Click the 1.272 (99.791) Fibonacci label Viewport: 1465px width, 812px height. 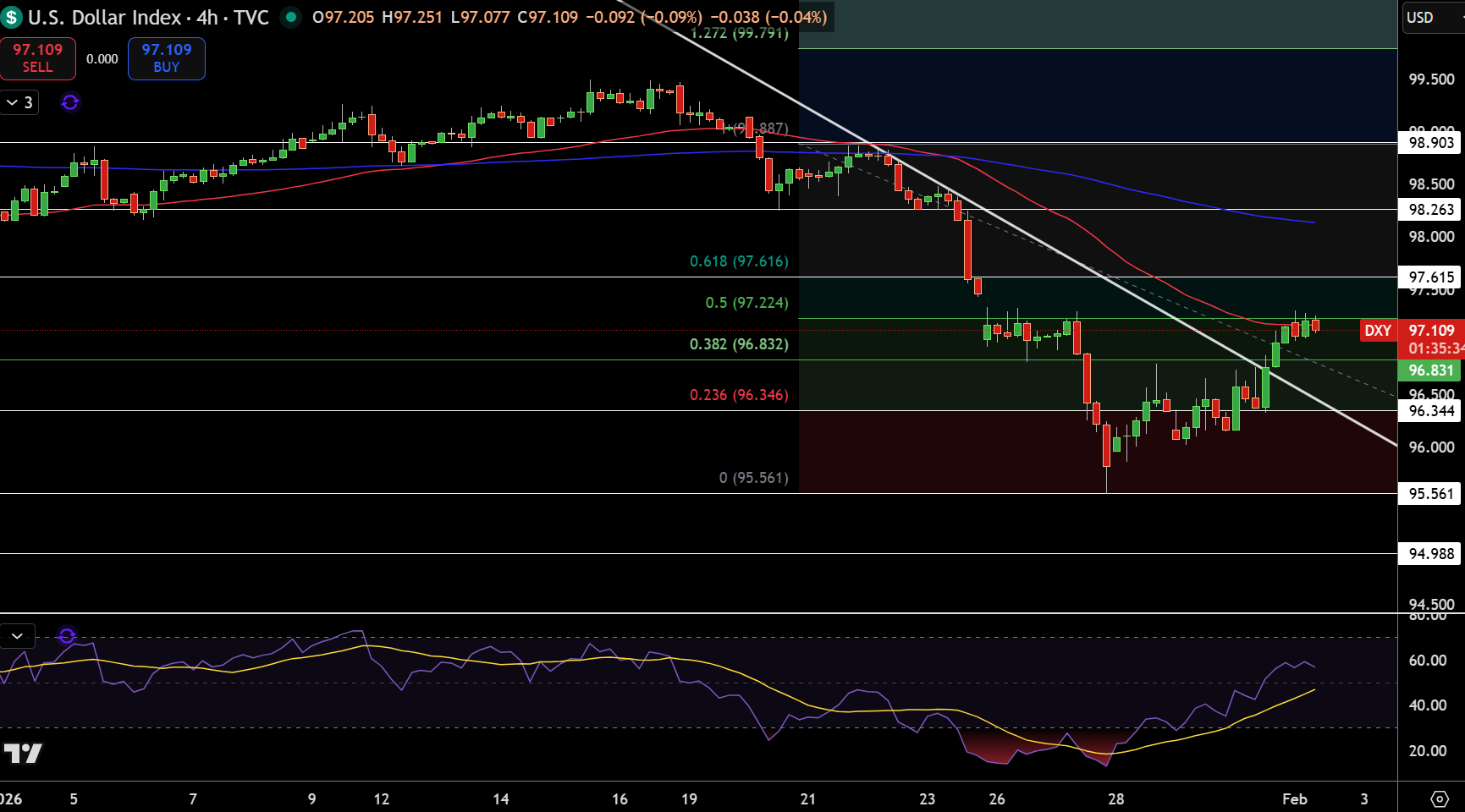[x=740, y=33]
